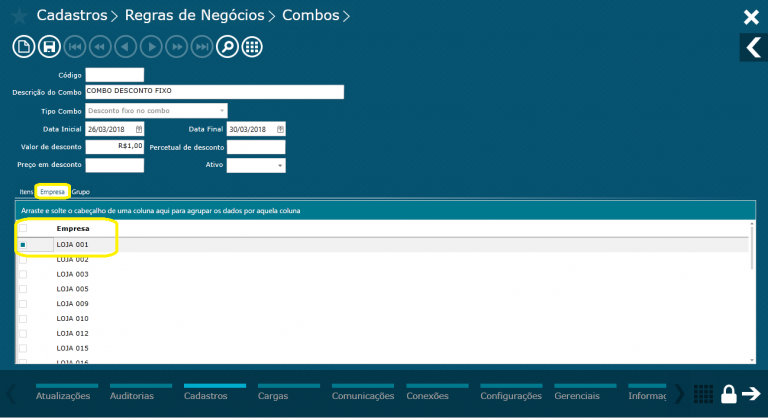768x418 pixels.
Task: Click the grid scrollbar down arrow
Action: (x=752, y=360)
